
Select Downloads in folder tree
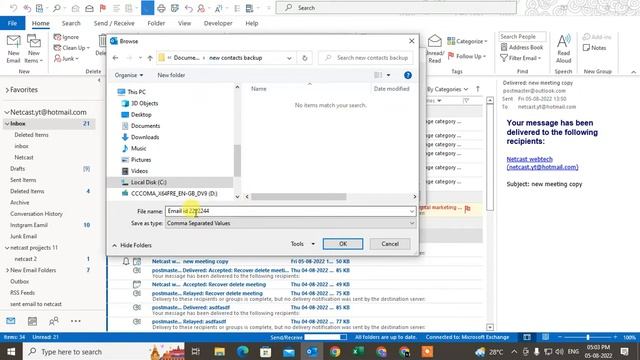145,137
